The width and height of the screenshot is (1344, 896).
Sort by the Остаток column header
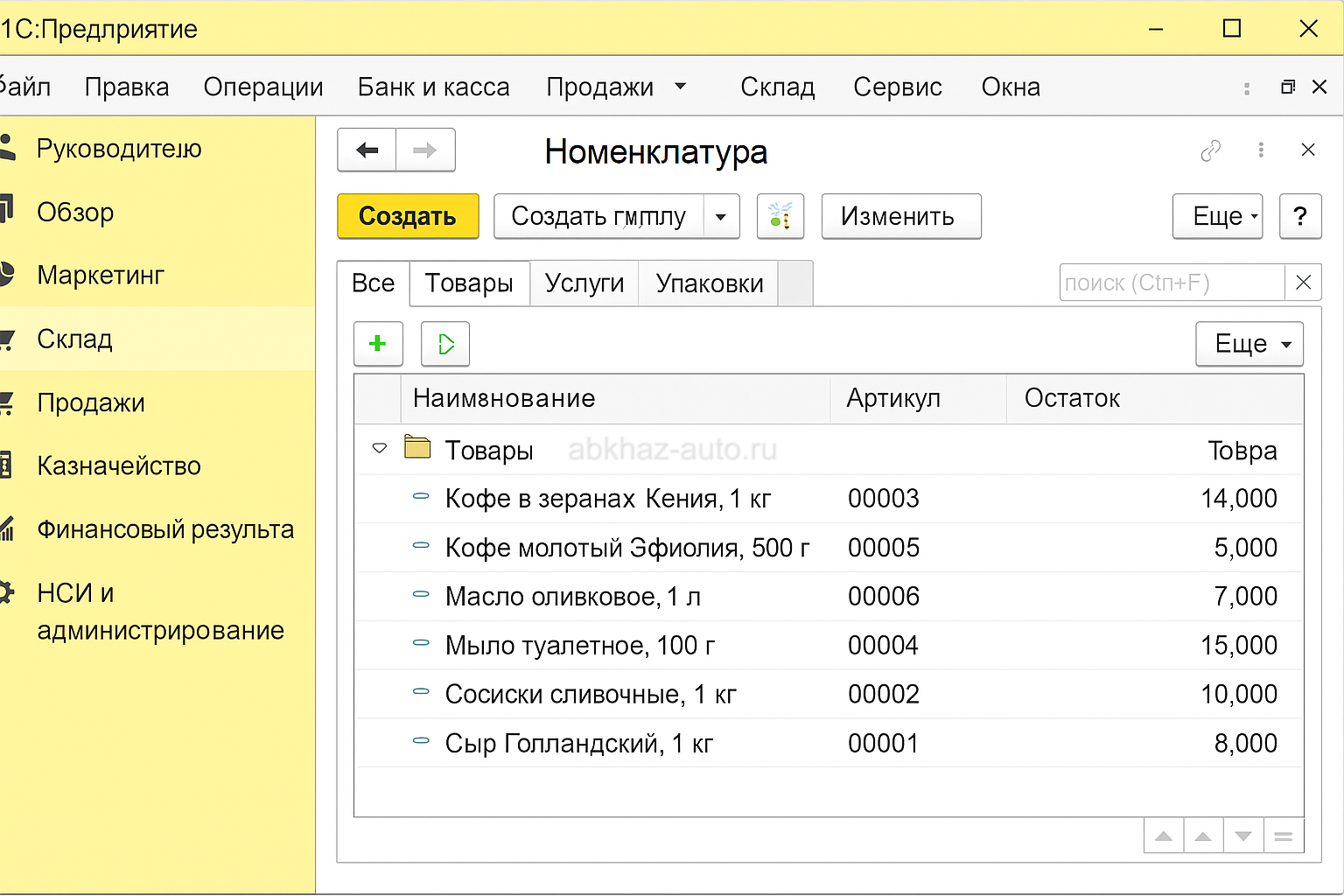(1155, 399)
